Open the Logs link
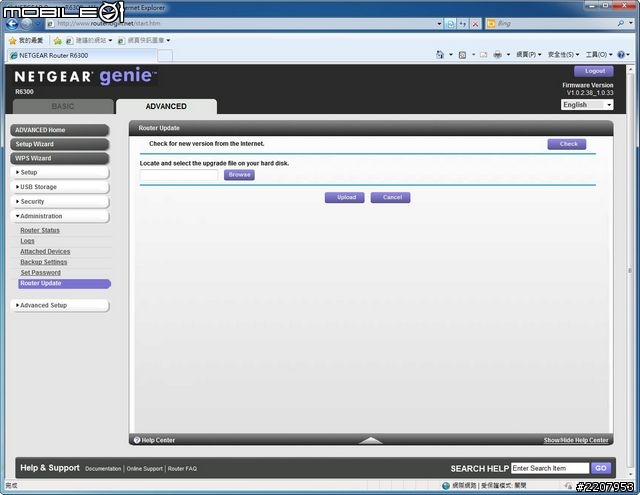640x495 pixels. [x=27, y=241]
